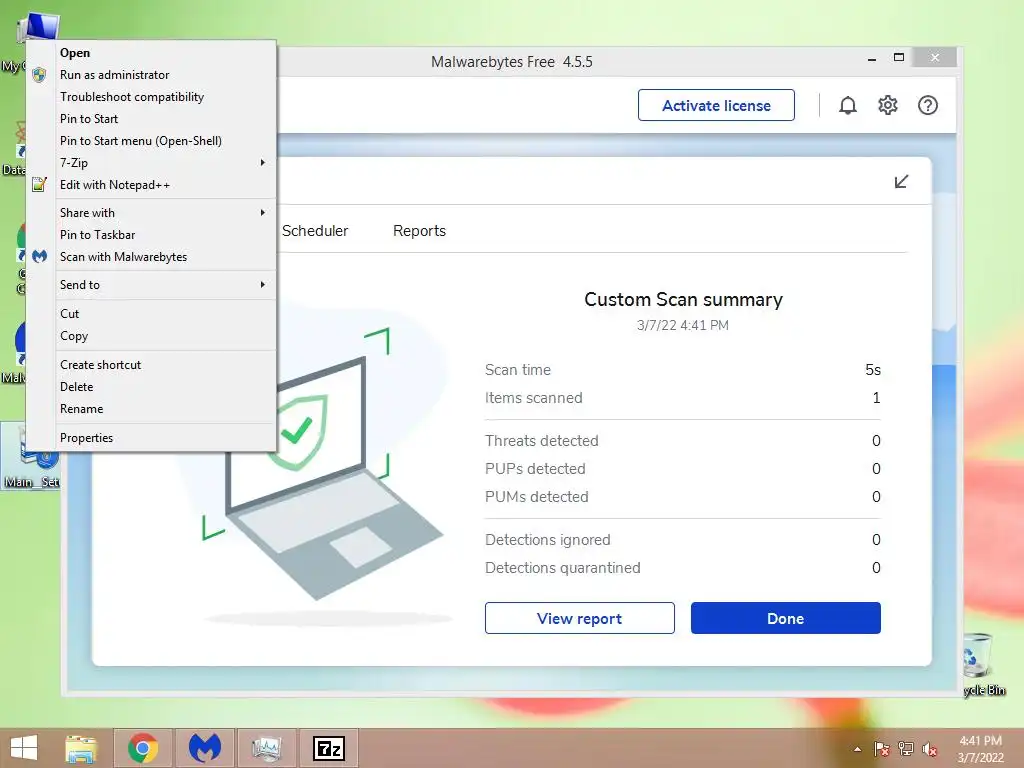Click the Notepad++ icon in the context menu
1024x768 pixels.
(x=39, y=185)
